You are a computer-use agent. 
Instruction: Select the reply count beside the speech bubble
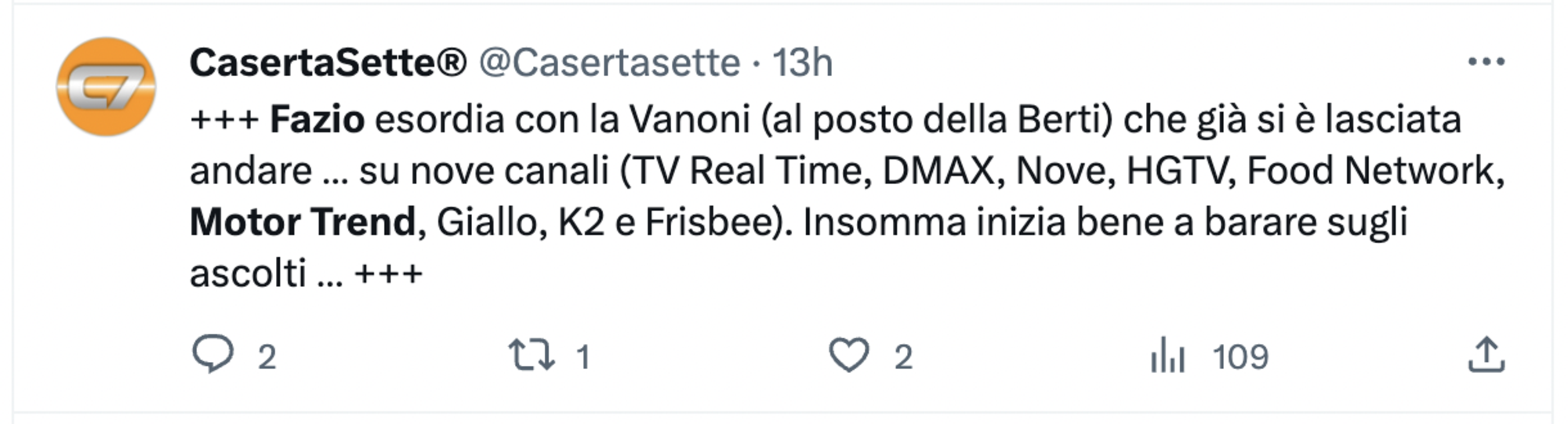[x=267, y=357]
